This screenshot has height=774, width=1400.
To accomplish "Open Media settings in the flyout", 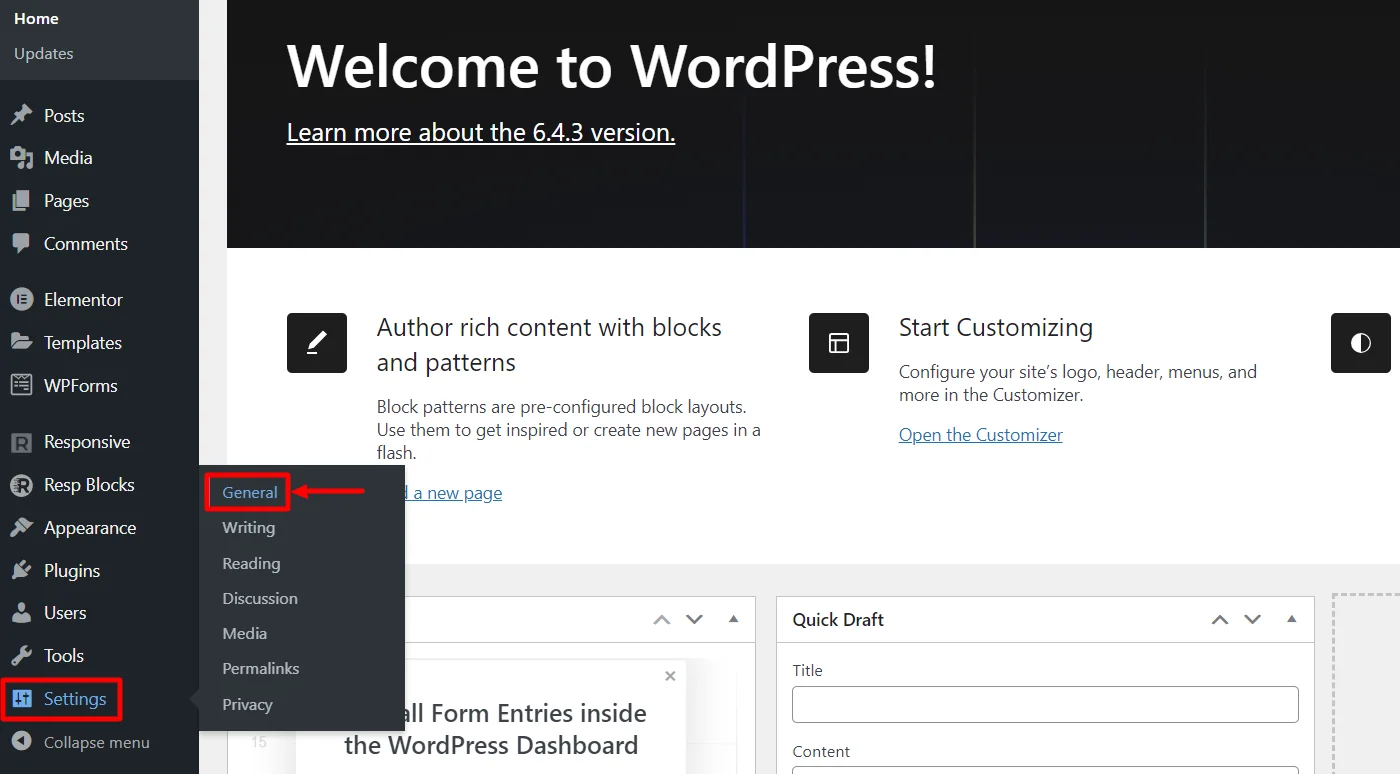I will [x=245, y=633].
